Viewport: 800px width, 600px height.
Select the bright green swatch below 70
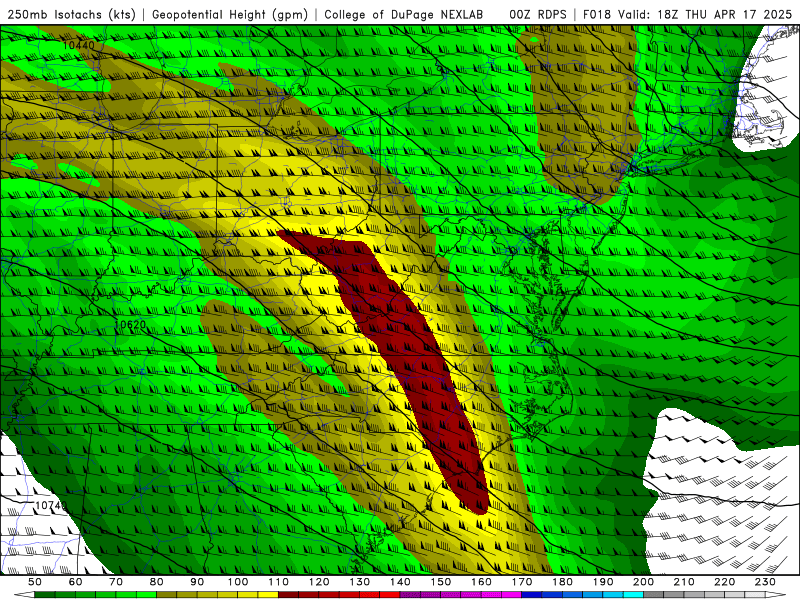tap(126, 595)
